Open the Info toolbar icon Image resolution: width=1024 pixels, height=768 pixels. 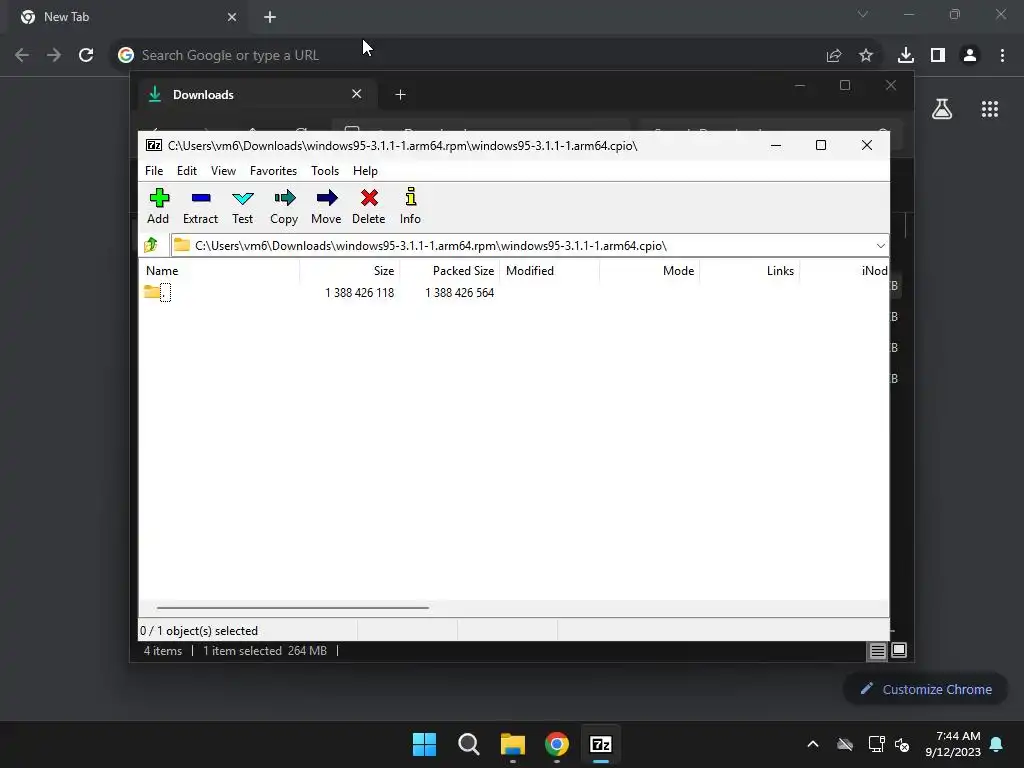click(410, 206)
